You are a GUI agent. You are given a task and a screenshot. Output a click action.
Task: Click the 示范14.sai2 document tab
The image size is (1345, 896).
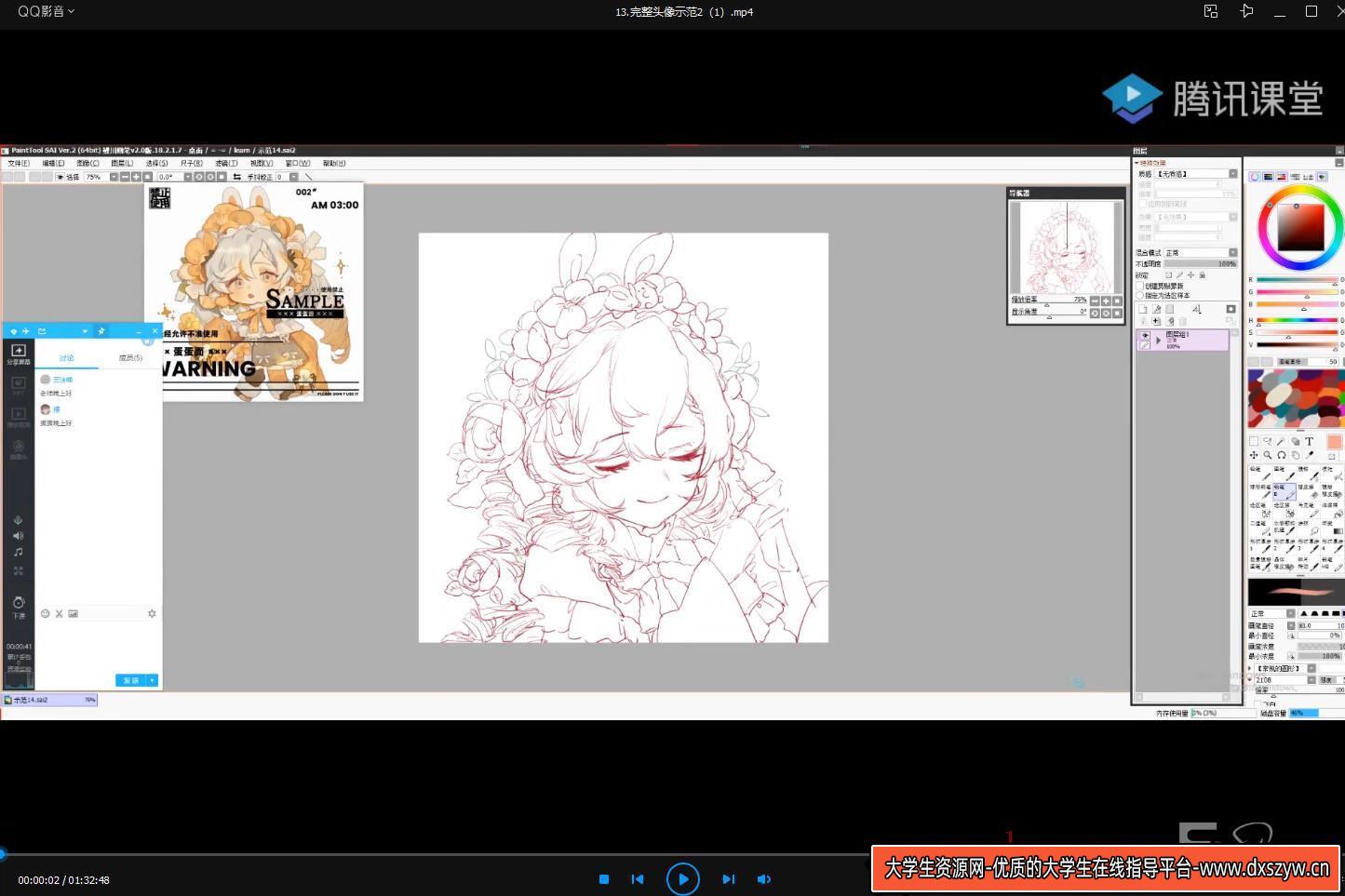point(50,700)
